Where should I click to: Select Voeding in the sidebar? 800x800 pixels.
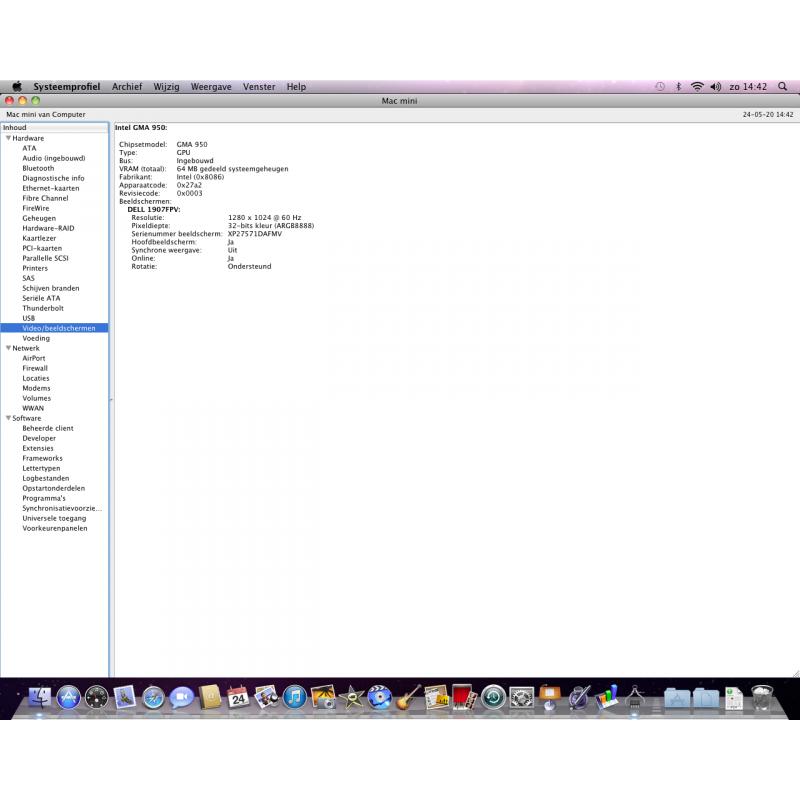tap(36, 338)
